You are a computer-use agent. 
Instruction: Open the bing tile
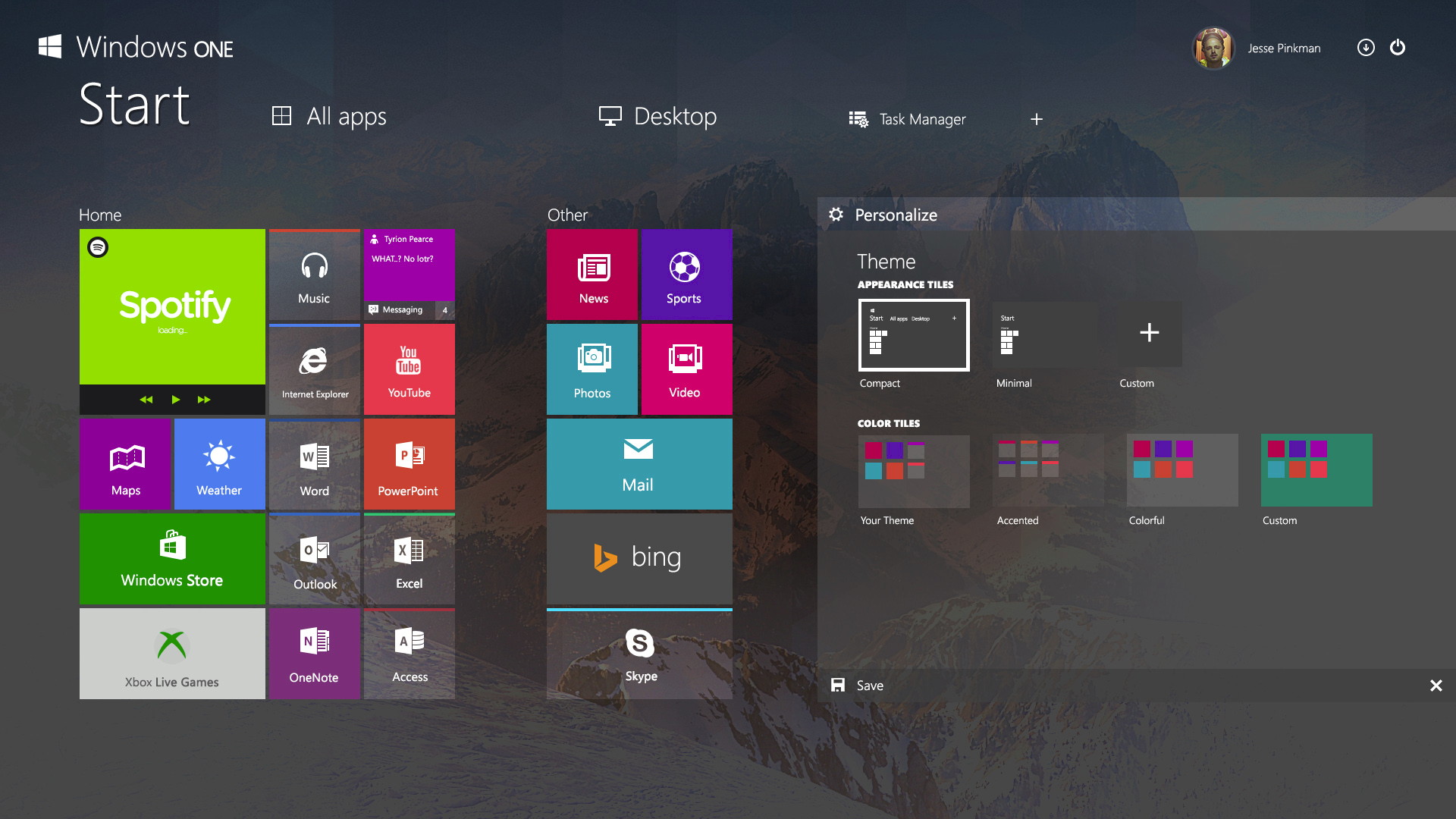(639, 559)
